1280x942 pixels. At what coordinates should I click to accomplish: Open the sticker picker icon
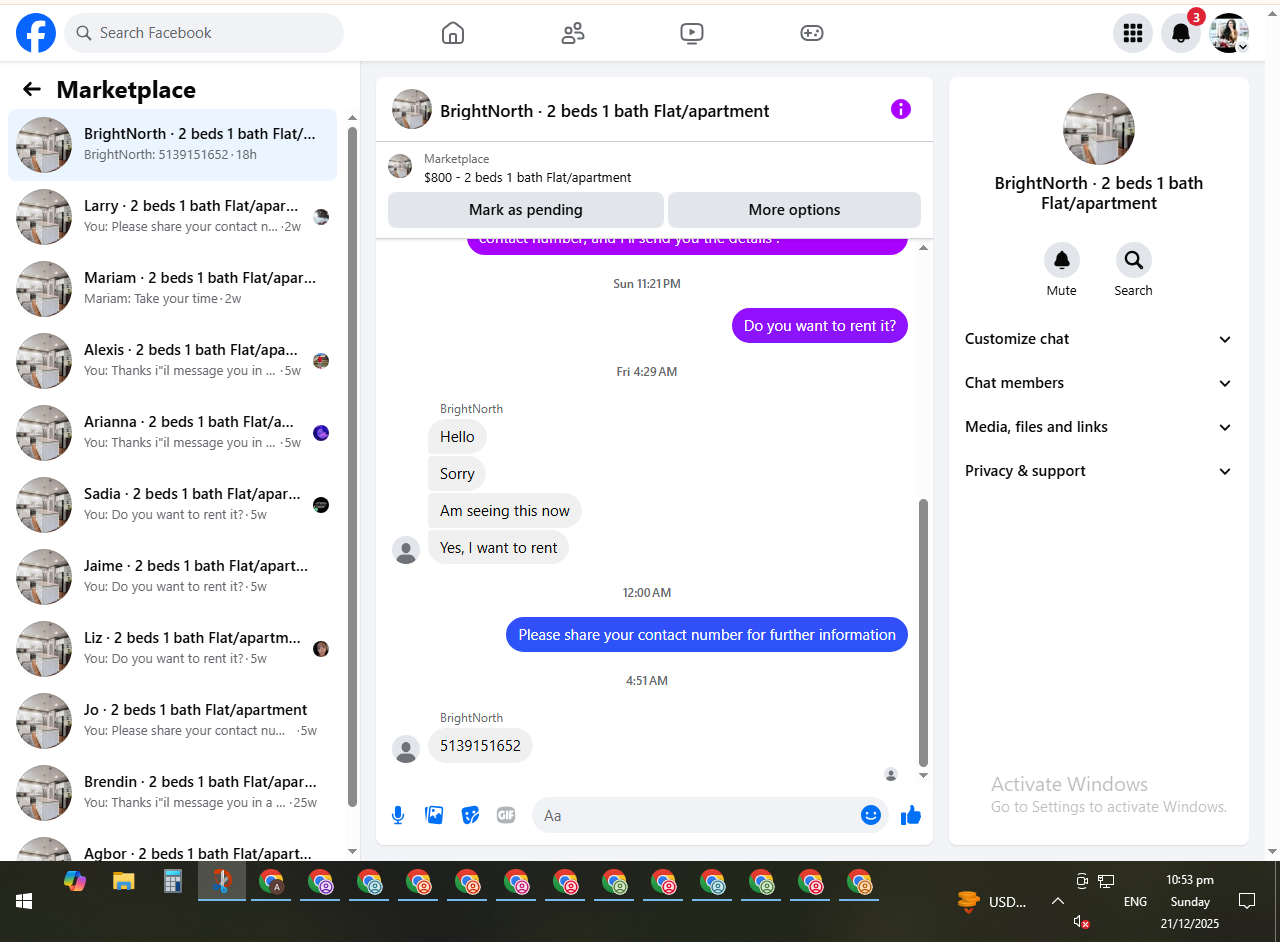tap(470, 815)
